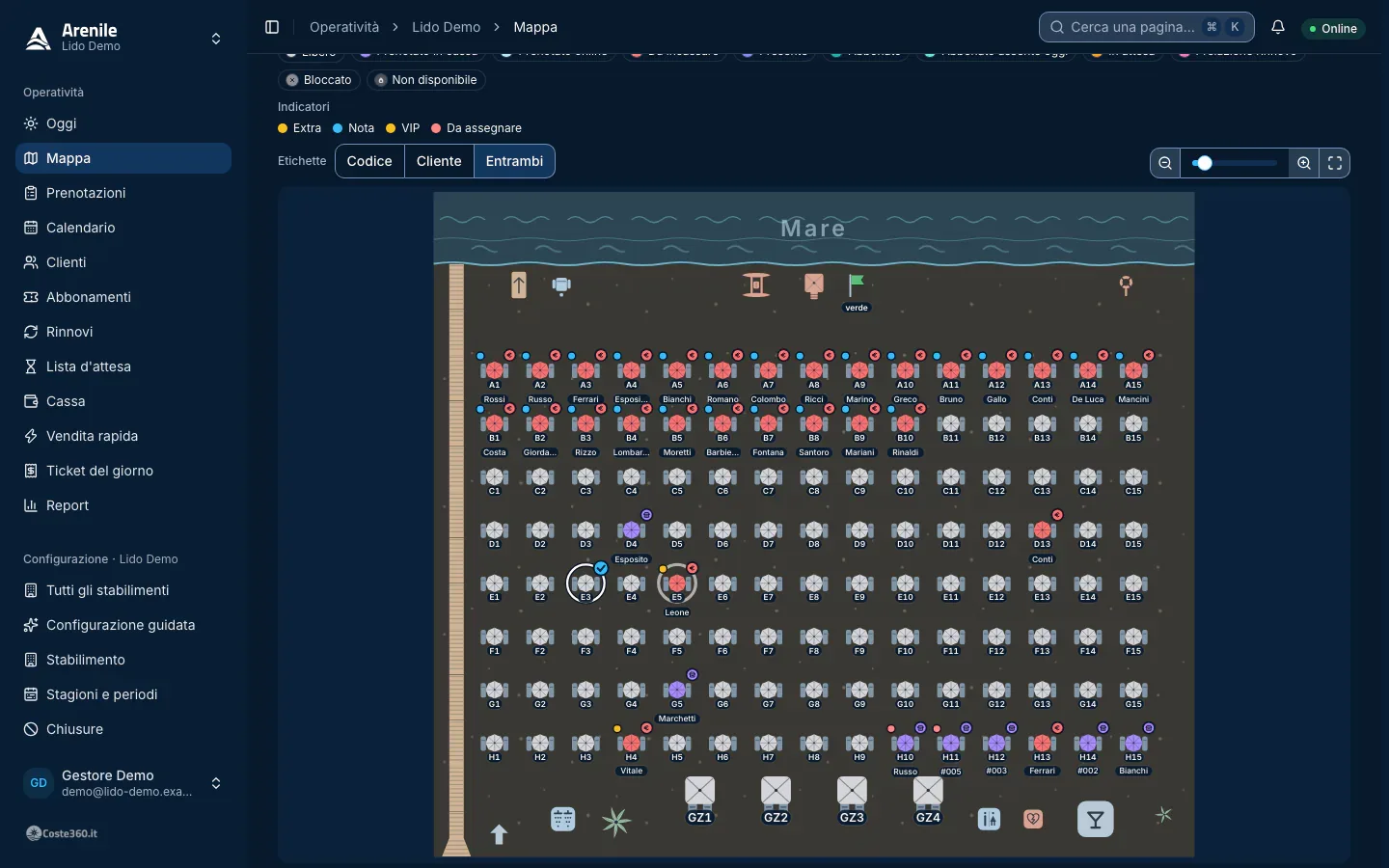Viewport: 1389px width, 868px height.
Task: Select the free umbrella C8
Action: (814, 477)
